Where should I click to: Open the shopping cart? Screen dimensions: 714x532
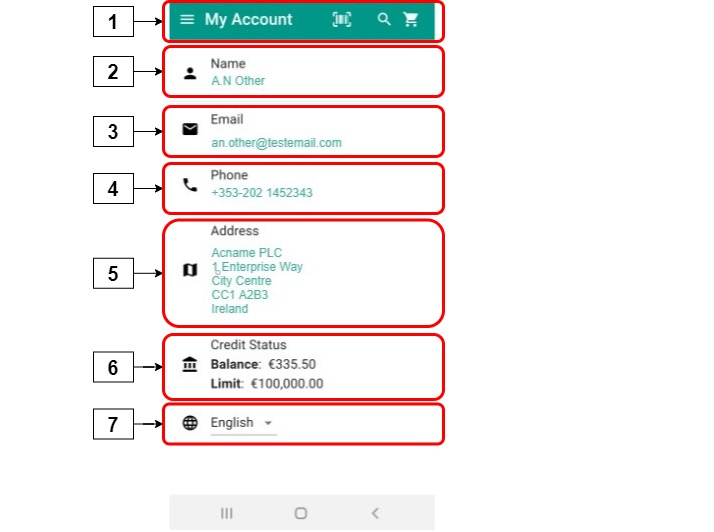(411, 20)
